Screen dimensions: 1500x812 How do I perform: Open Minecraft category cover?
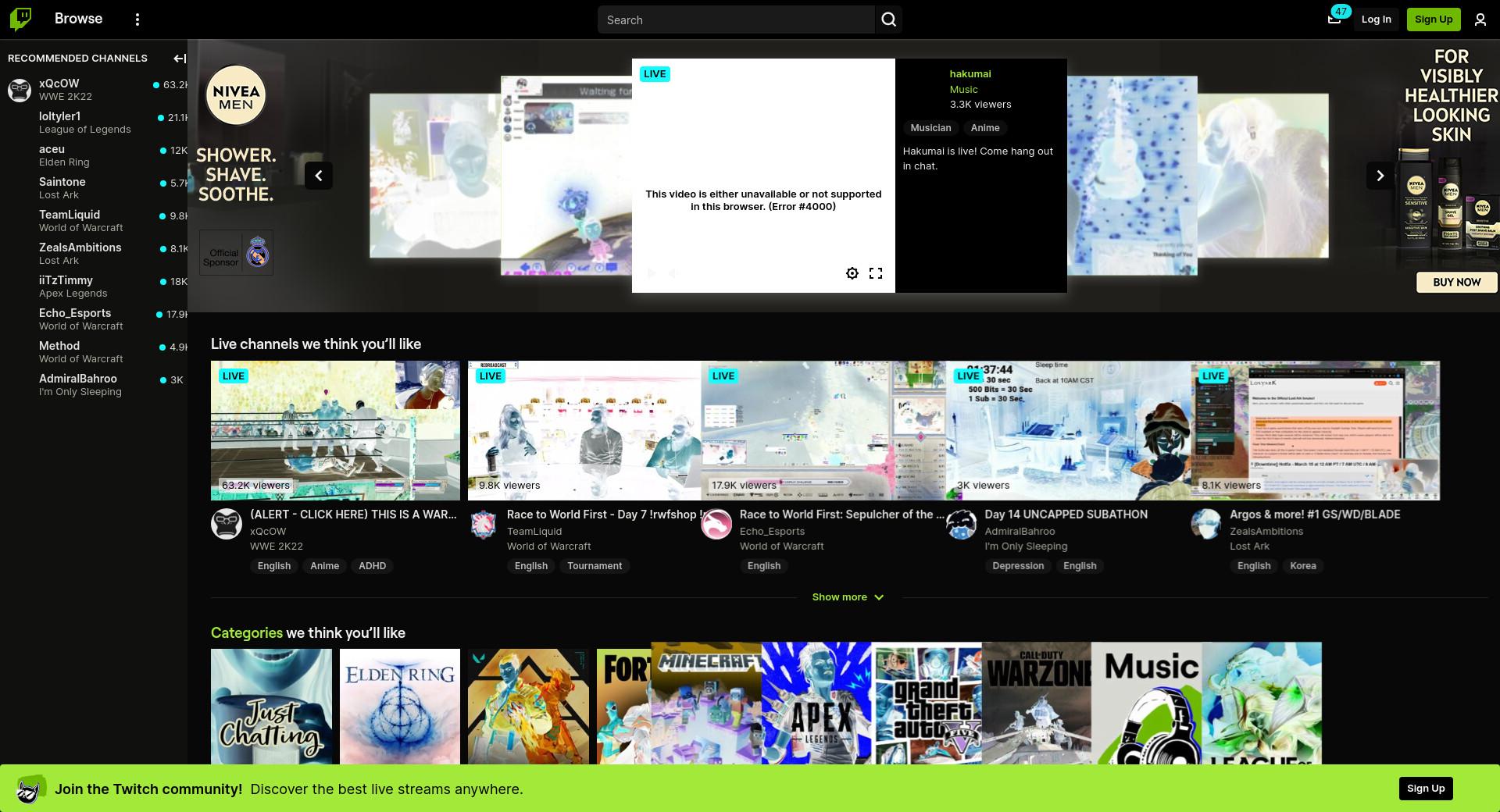click(x=706, y=703)
